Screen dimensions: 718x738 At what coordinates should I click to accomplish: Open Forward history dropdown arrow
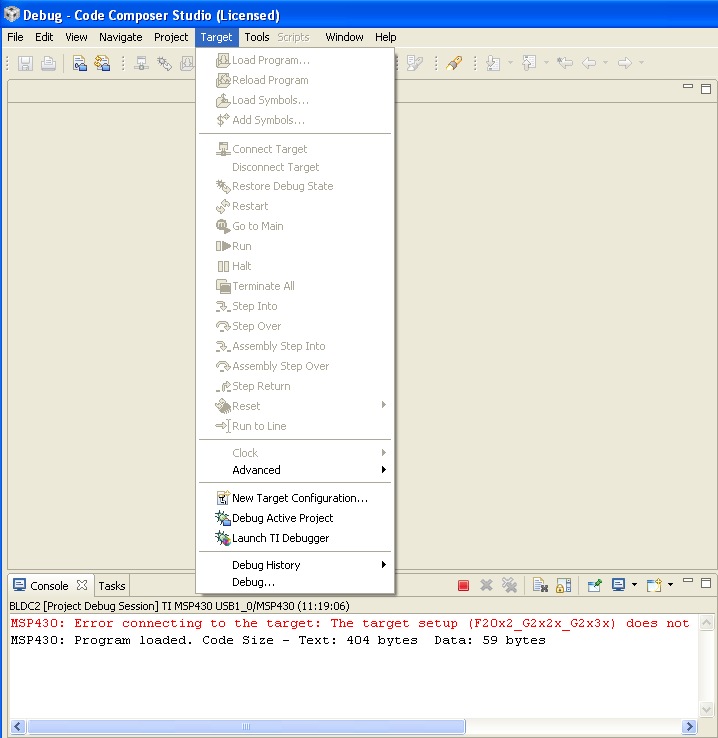coord(641,63)
